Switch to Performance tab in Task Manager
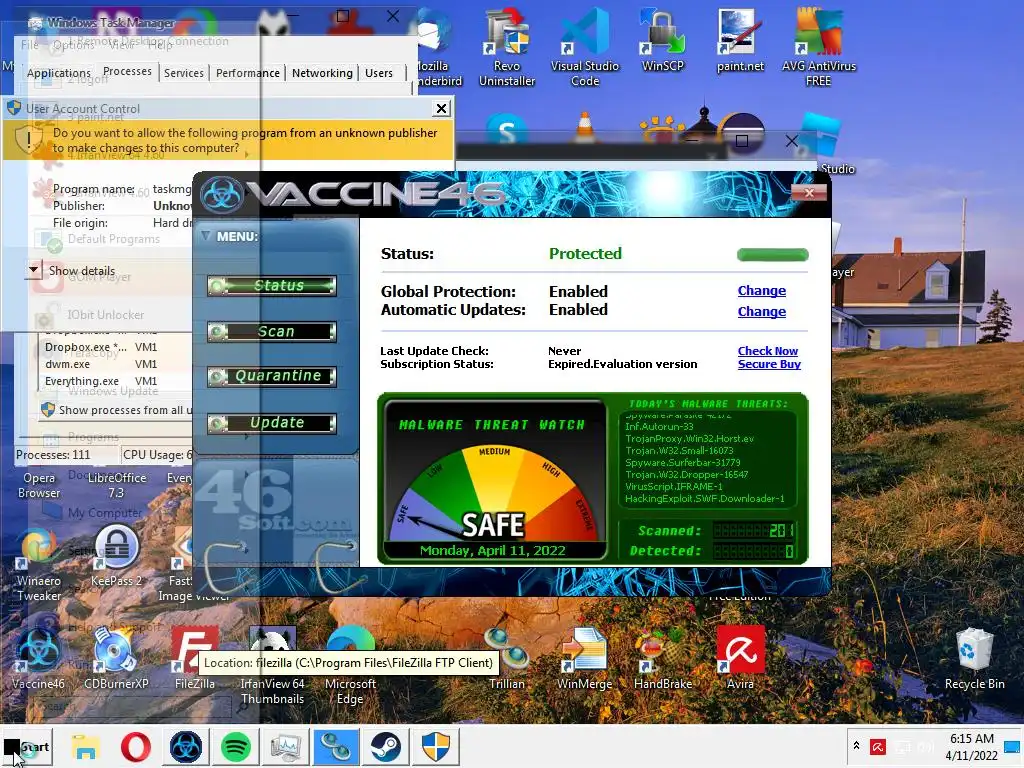 click(248, 73)
